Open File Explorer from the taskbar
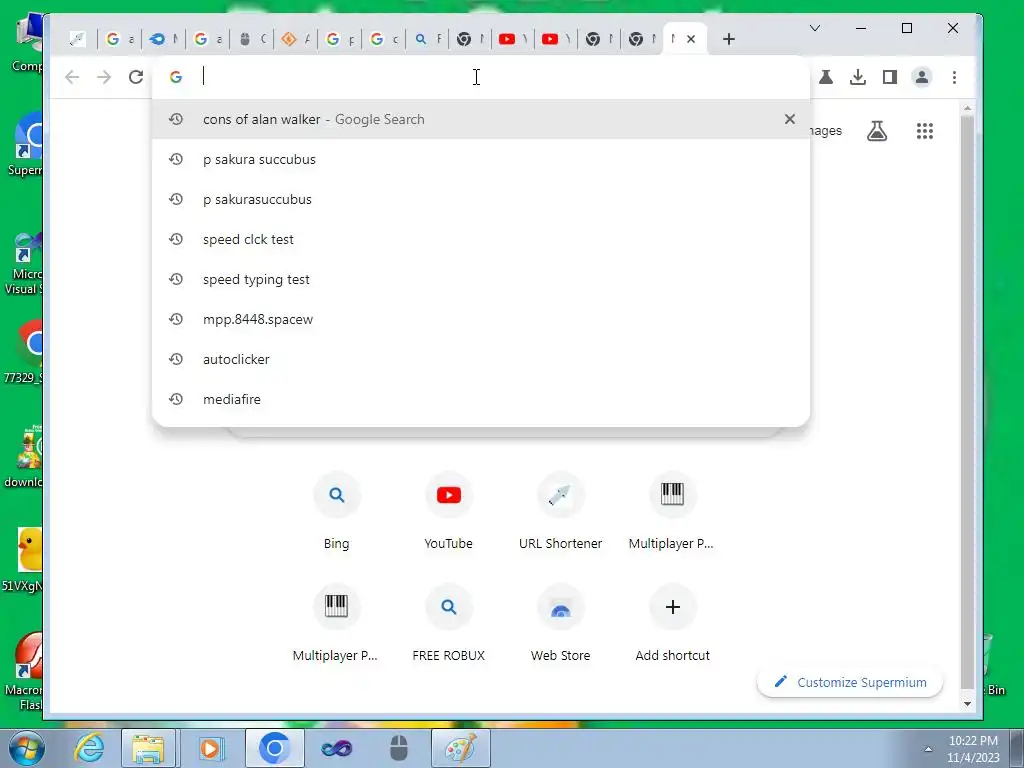 pyautogui.click(x=148, y=748)
